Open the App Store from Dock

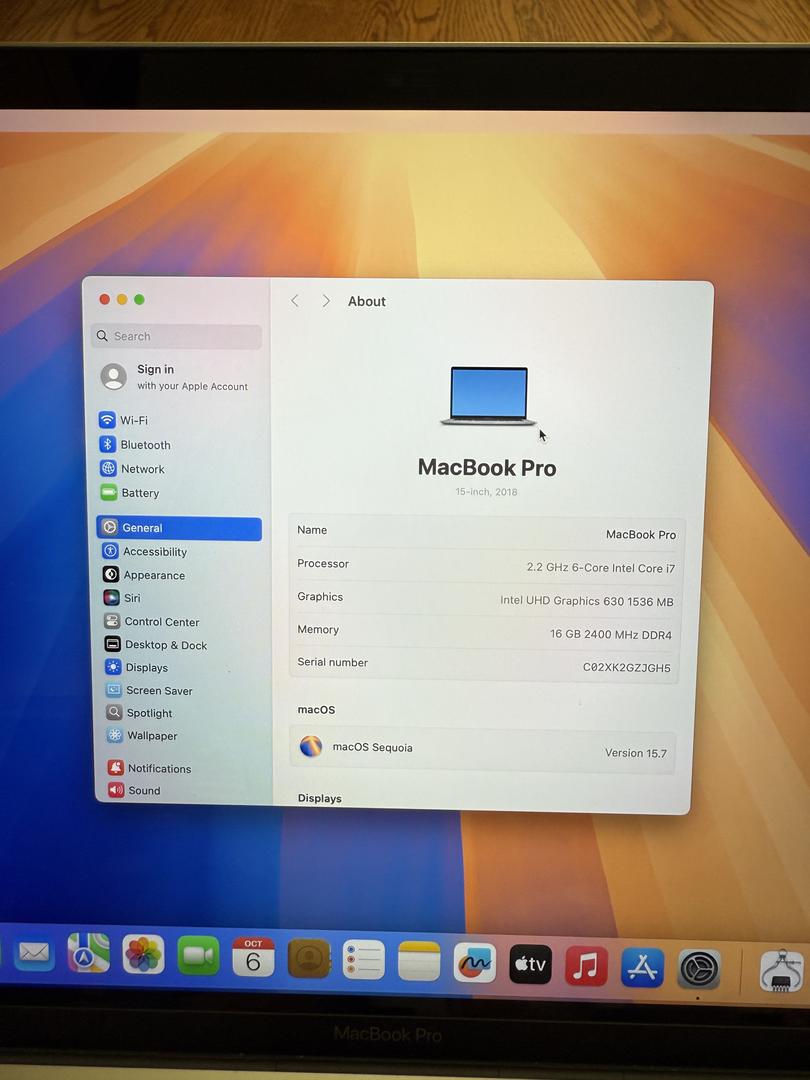click(x=642, y=967)
